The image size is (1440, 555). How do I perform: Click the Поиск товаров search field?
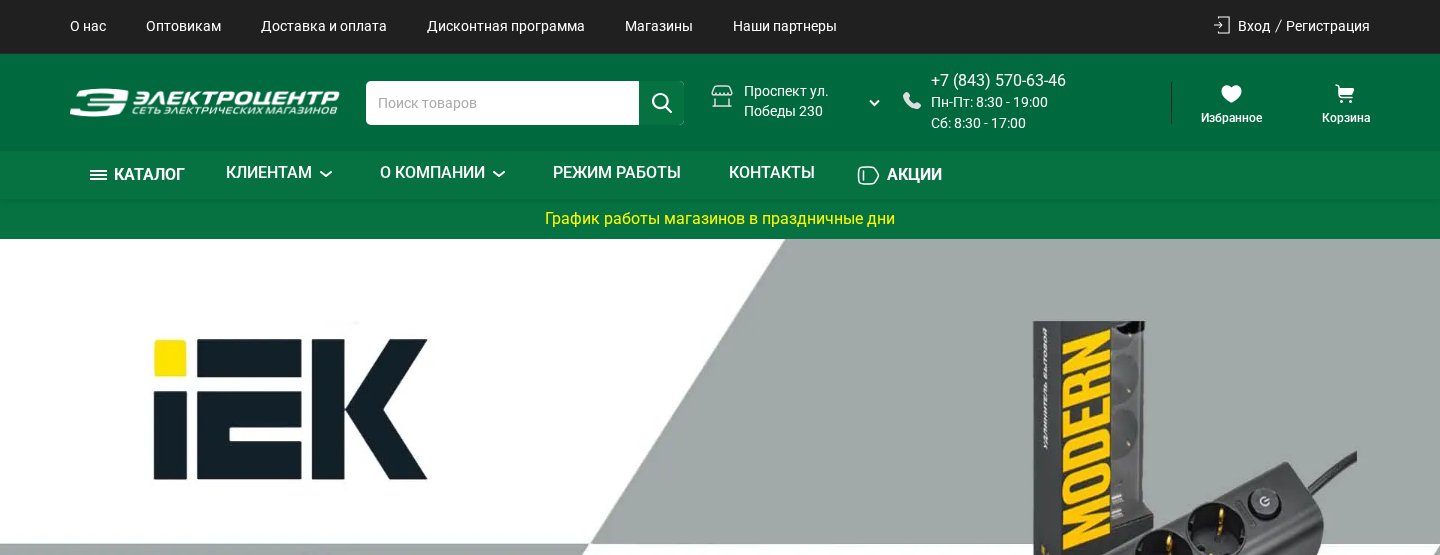(x=502, y=103)
